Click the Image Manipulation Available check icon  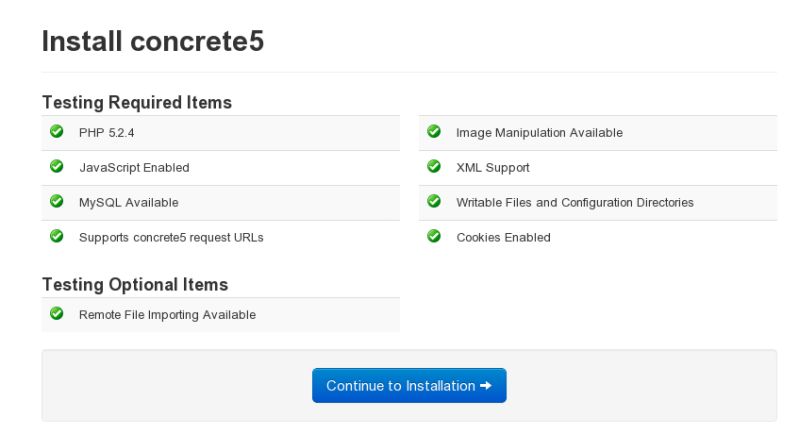point(433,132)
